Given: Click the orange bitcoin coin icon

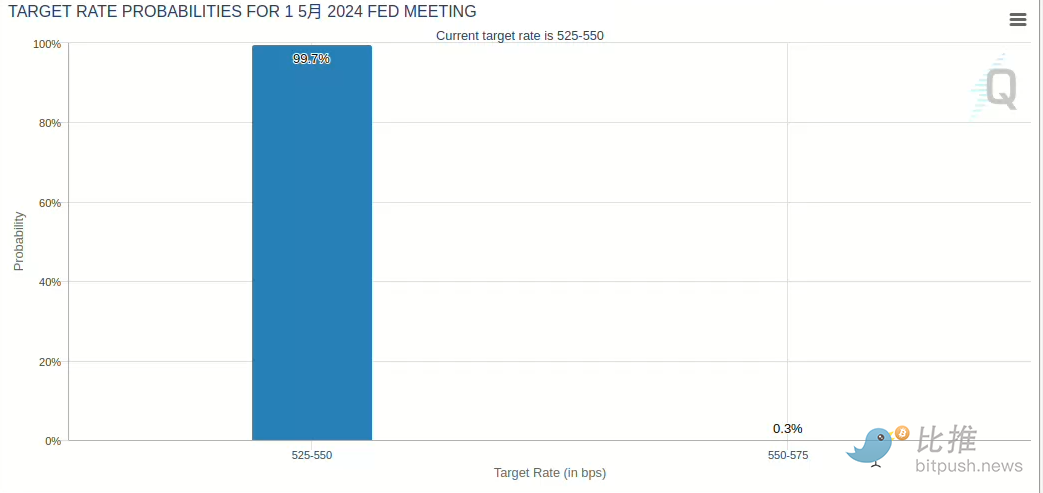Looking at the screenshot, I should click(902, 433).
